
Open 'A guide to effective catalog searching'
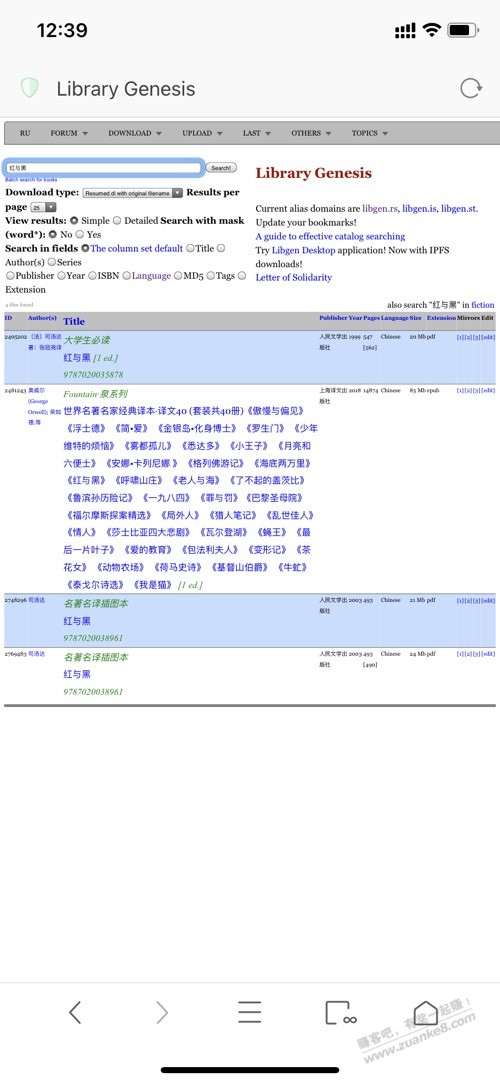pos(330,236)
